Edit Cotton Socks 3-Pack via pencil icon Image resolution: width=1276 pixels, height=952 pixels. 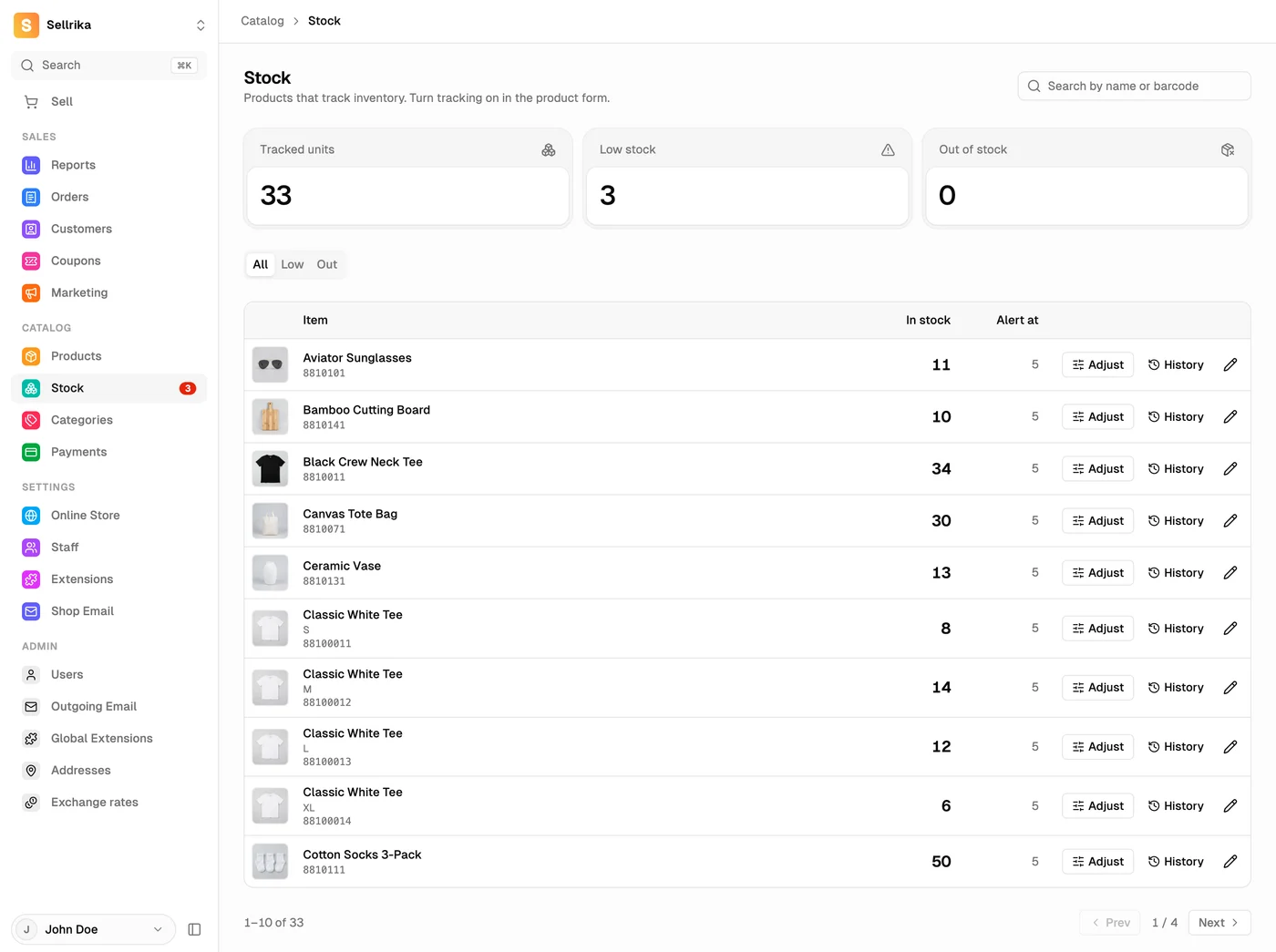tap(1230, 861)
